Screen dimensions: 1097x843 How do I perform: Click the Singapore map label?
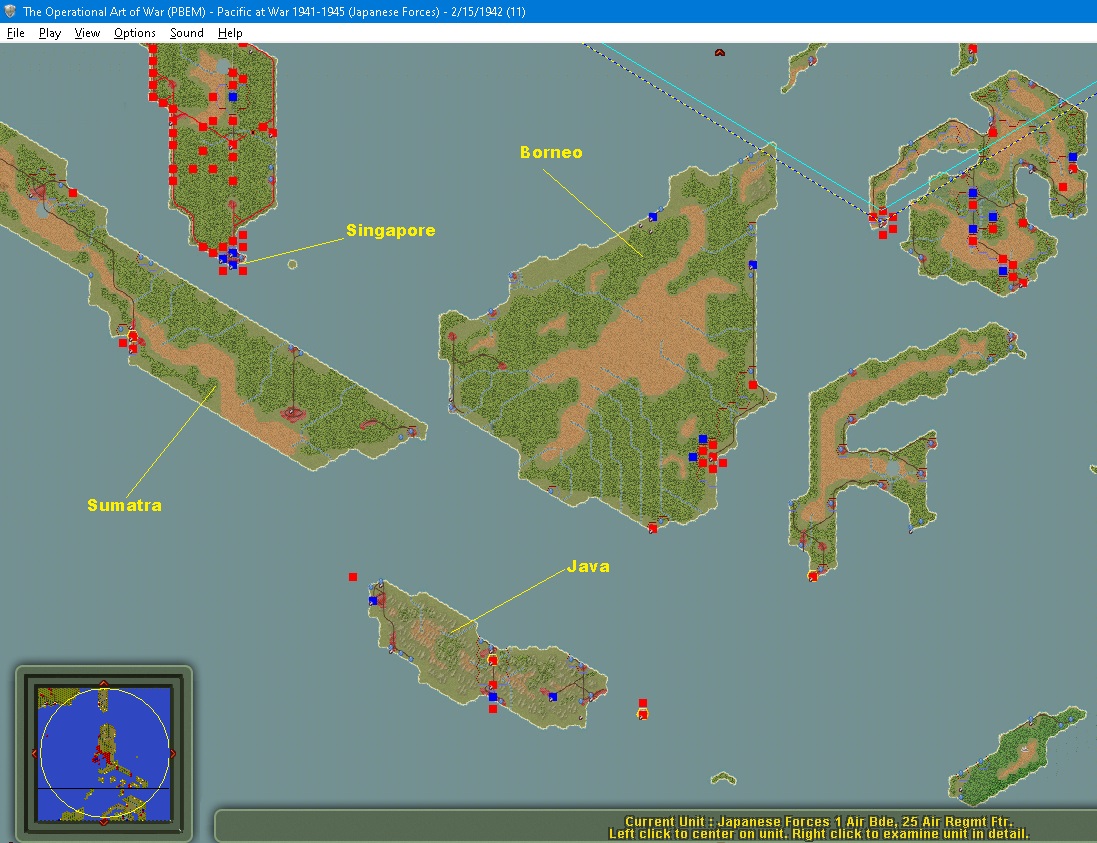coord(390,230)
